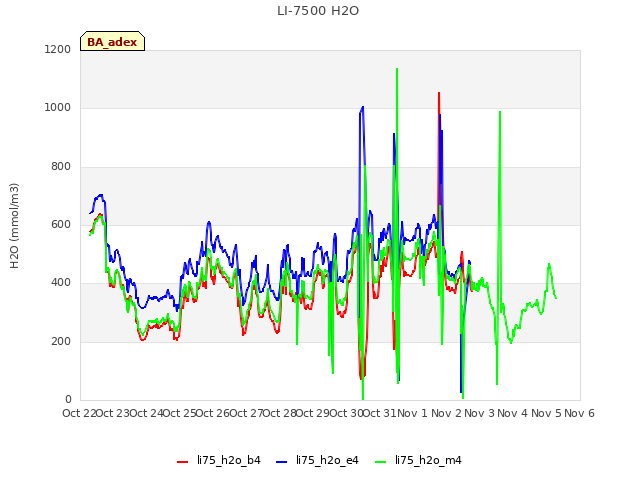
Task: Click the blue spike peak near Oct 30
Action: pos(362,107)
